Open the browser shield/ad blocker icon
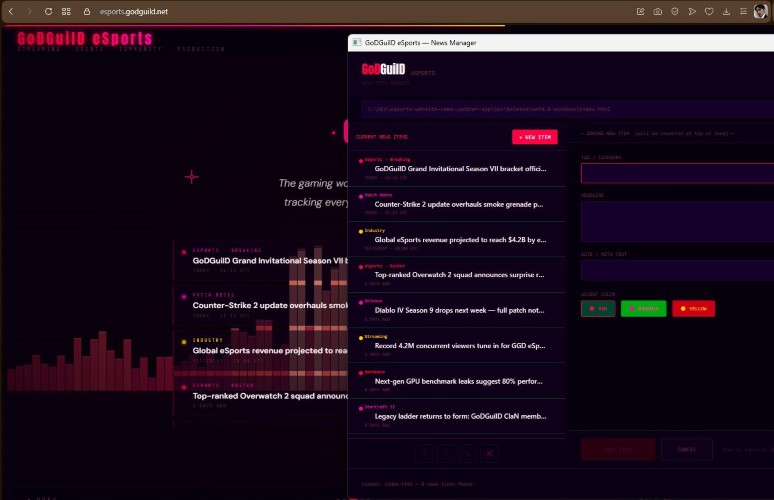The height and width of the screenshot is (500, 774). (675, 11)
